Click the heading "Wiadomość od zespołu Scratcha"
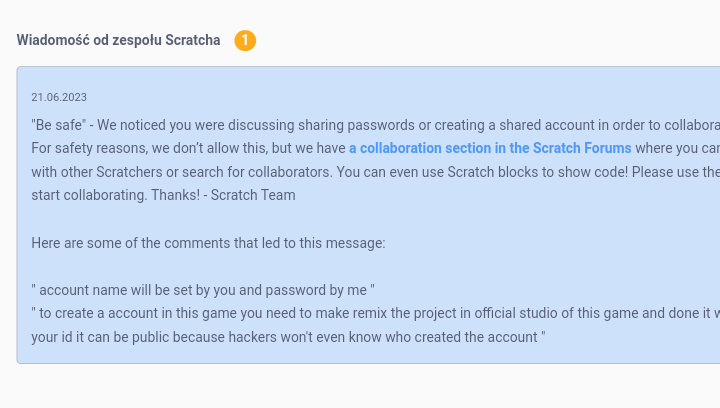Screen dimensions: 720x408 click(x=118, y=40)
